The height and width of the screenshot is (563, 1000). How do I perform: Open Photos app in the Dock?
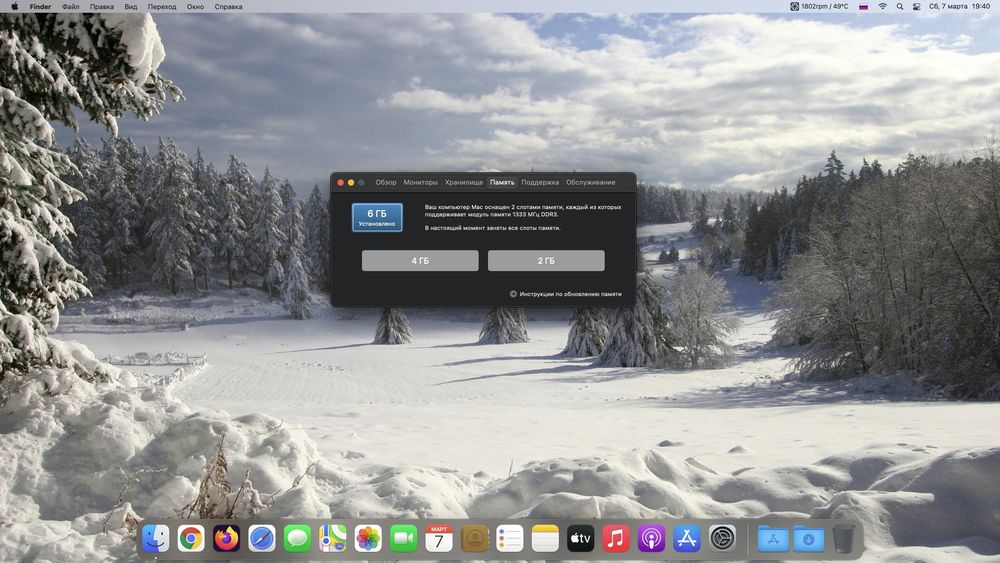pyautogui.click(x=368, y=539)
